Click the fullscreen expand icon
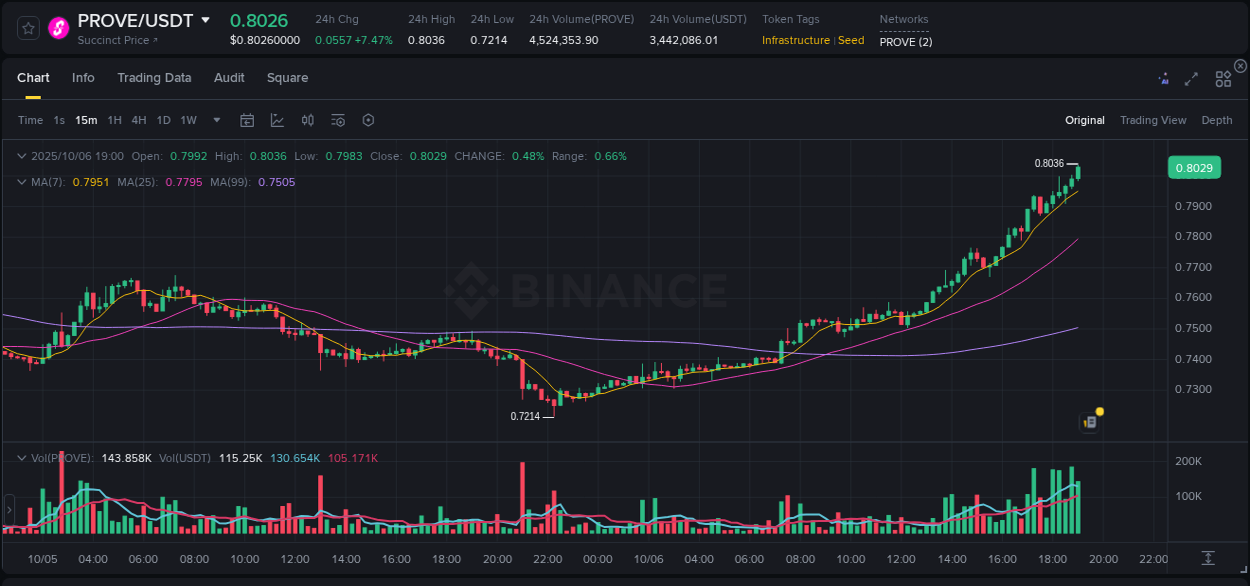Image resolution: width=1250 pixels, height=586 pixels. (1191, 77)
